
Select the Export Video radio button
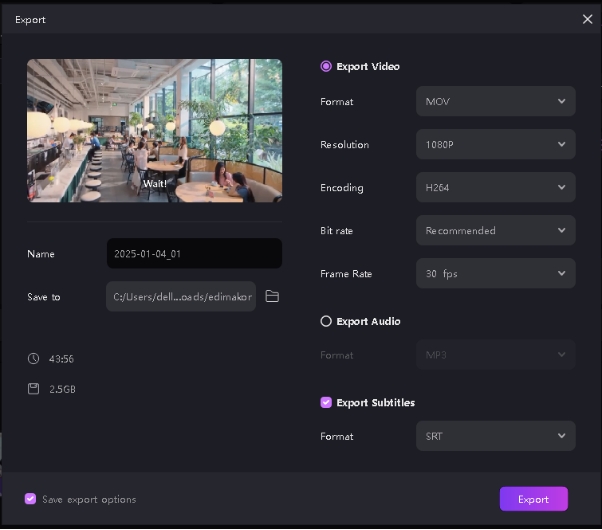click(x=326, y=67)
